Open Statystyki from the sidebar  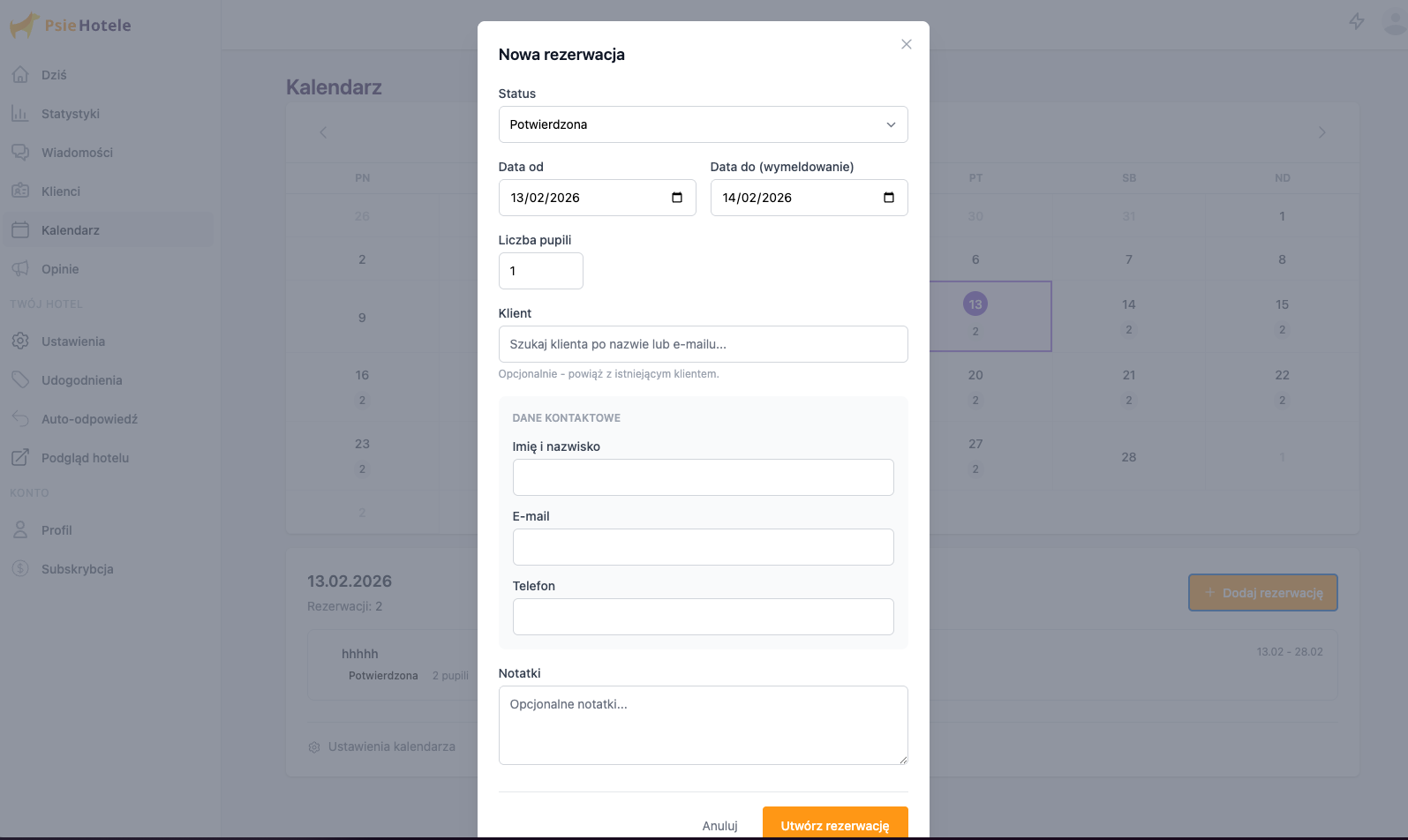70,114
